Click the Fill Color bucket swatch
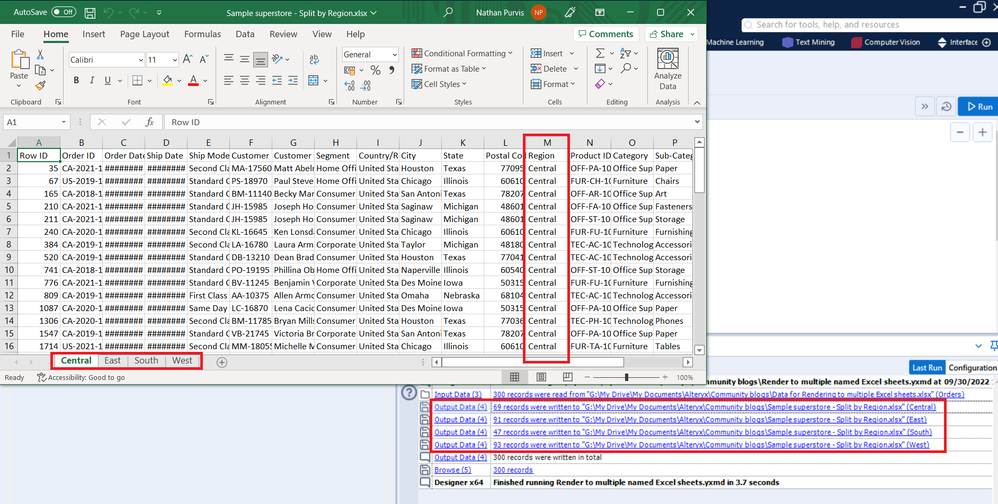Image resolution: width=998 pixels, height=504 pixels. pos(167,81)
